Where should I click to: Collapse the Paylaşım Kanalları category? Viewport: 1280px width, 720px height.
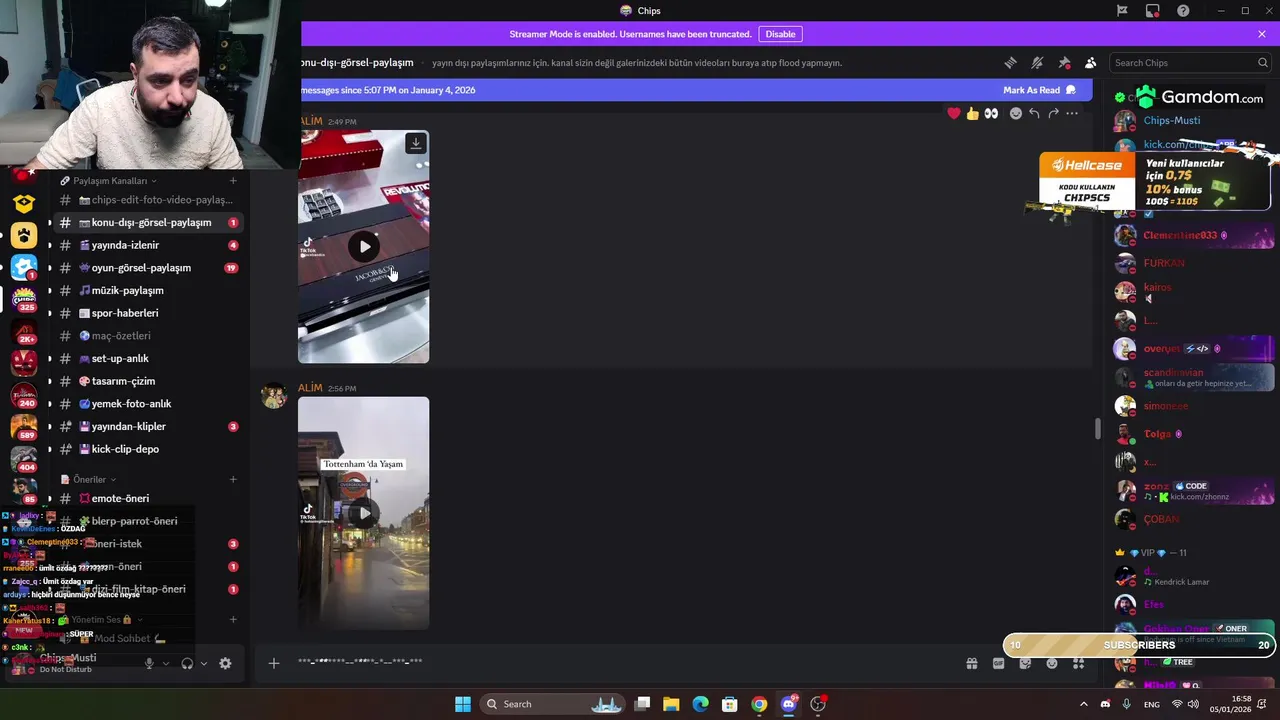click(x=115, y=181)
